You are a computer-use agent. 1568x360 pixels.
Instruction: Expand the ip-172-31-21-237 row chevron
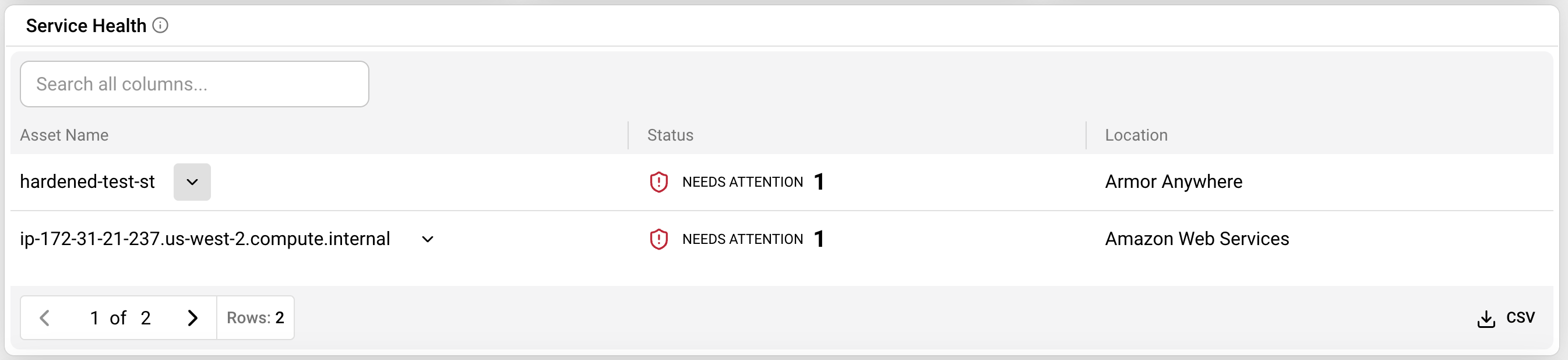[x=427, y=239]
